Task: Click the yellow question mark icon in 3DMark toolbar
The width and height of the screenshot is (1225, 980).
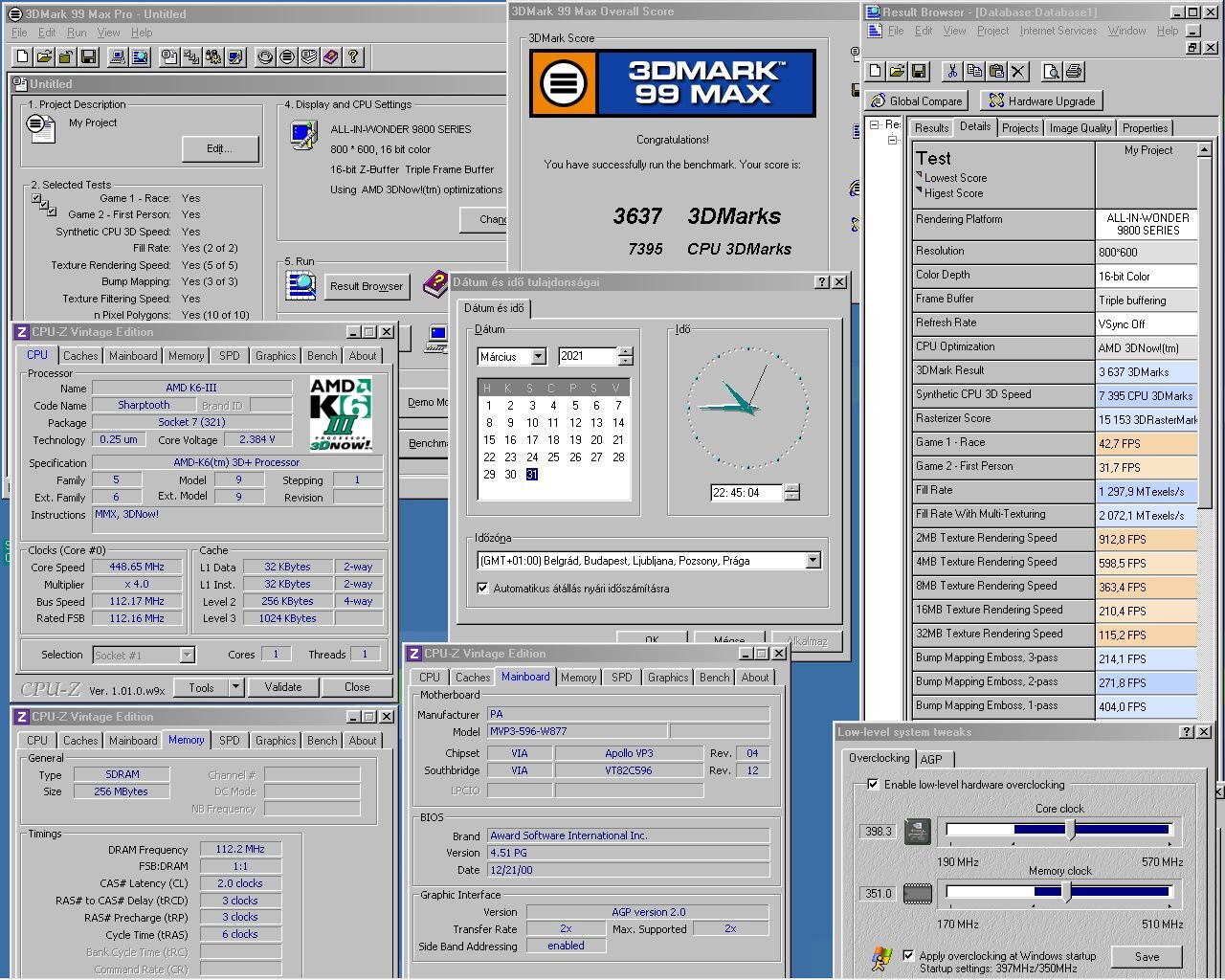Action: point(353,57)
